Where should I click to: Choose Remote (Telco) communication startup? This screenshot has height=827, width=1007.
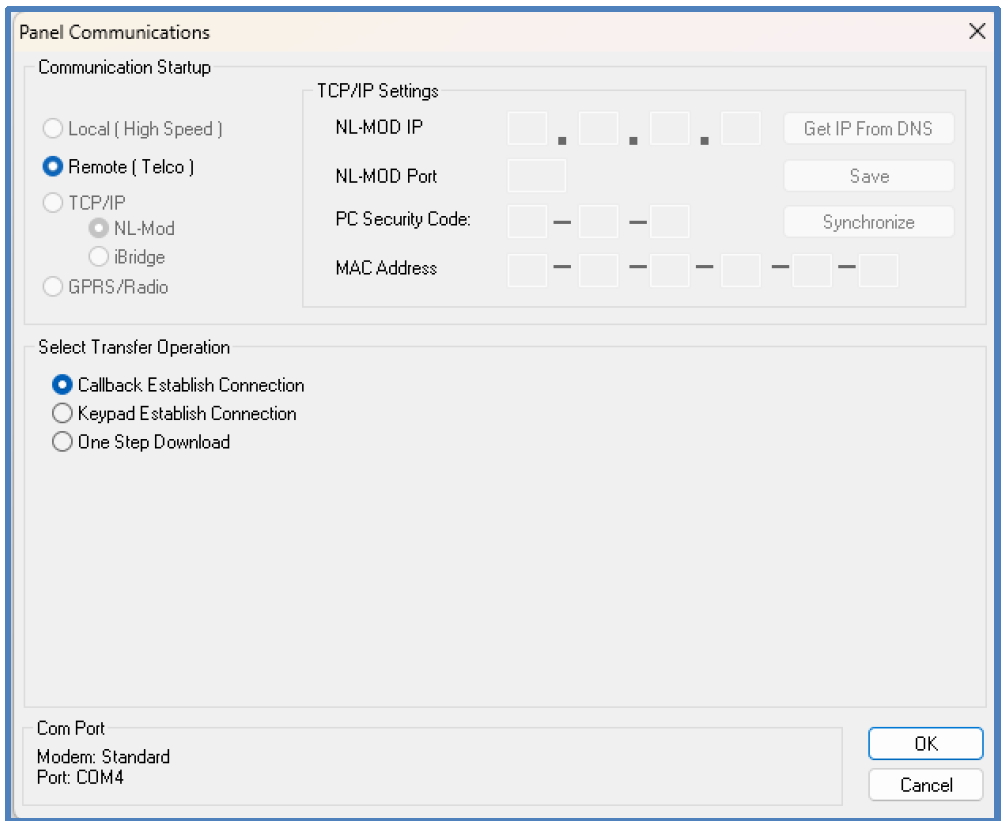click(52, 167)
